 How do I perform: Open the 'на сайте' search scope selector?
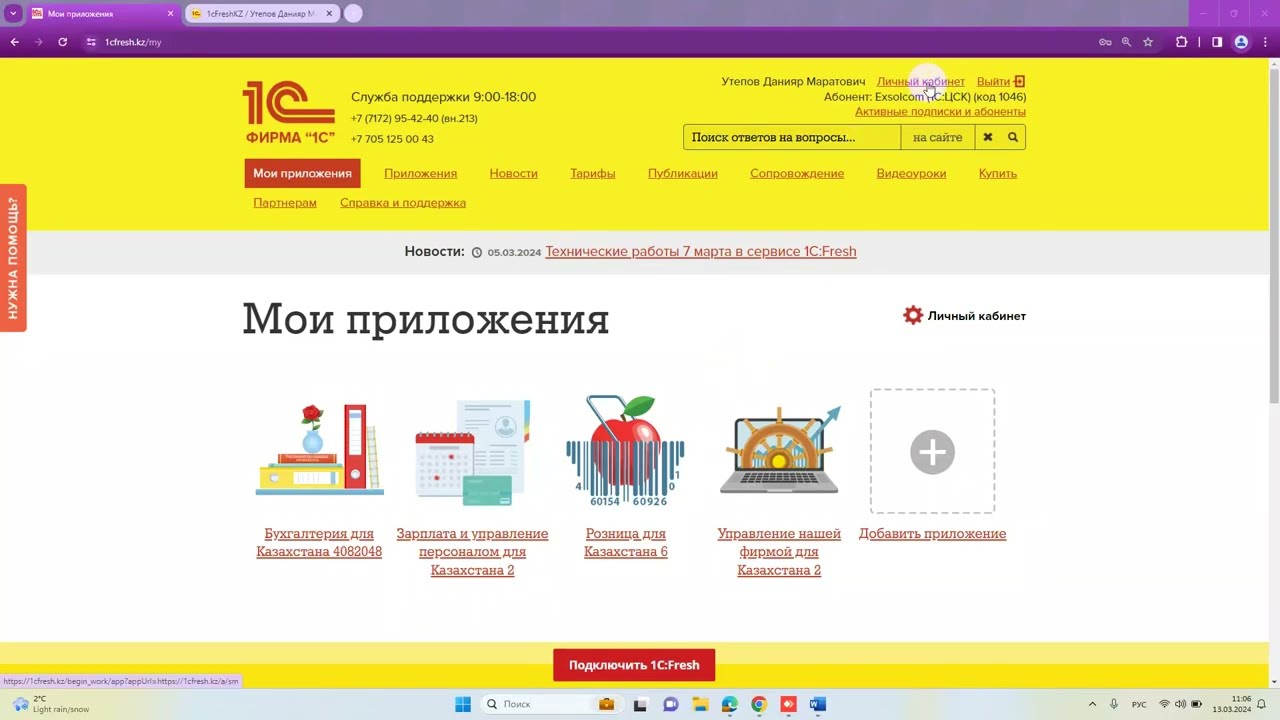pyautogui.click(x=937, y=137)
